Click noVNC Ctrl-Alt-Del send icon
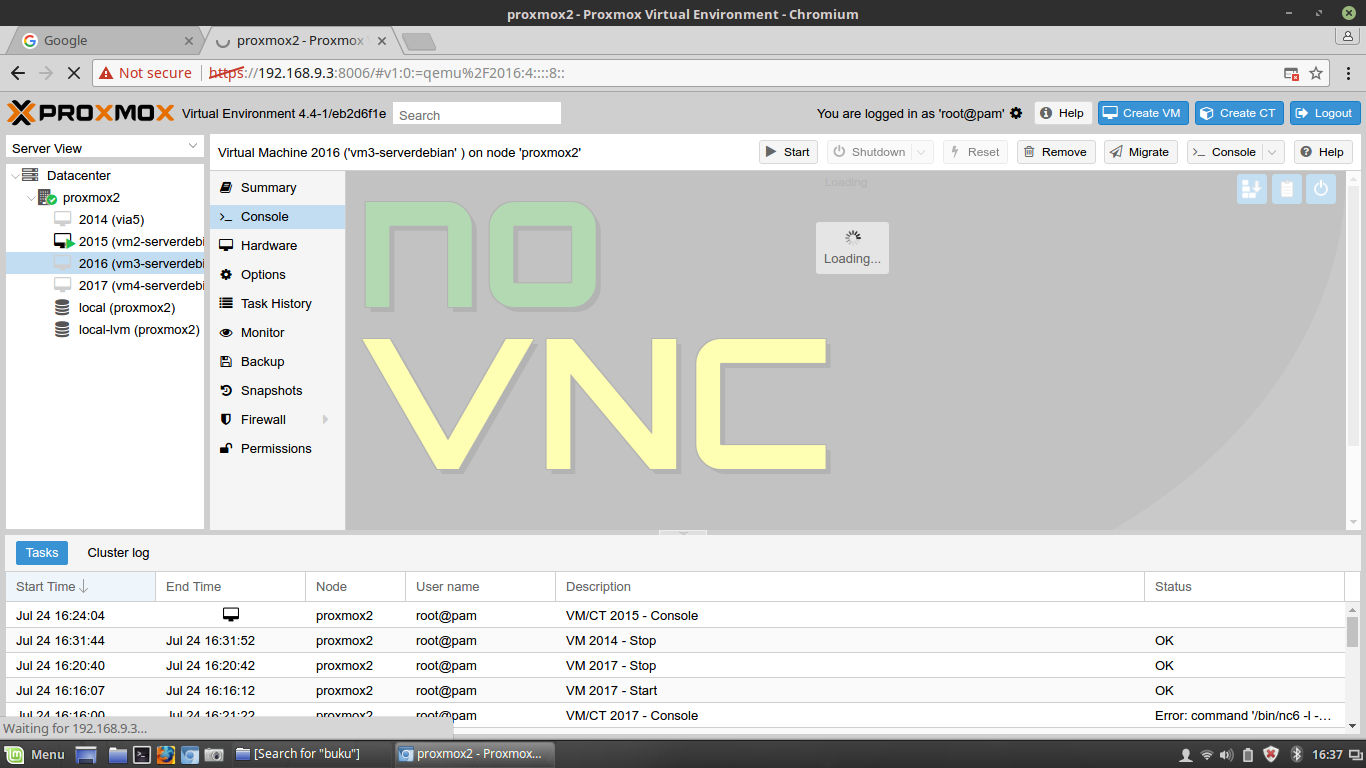 point(1252,188)
